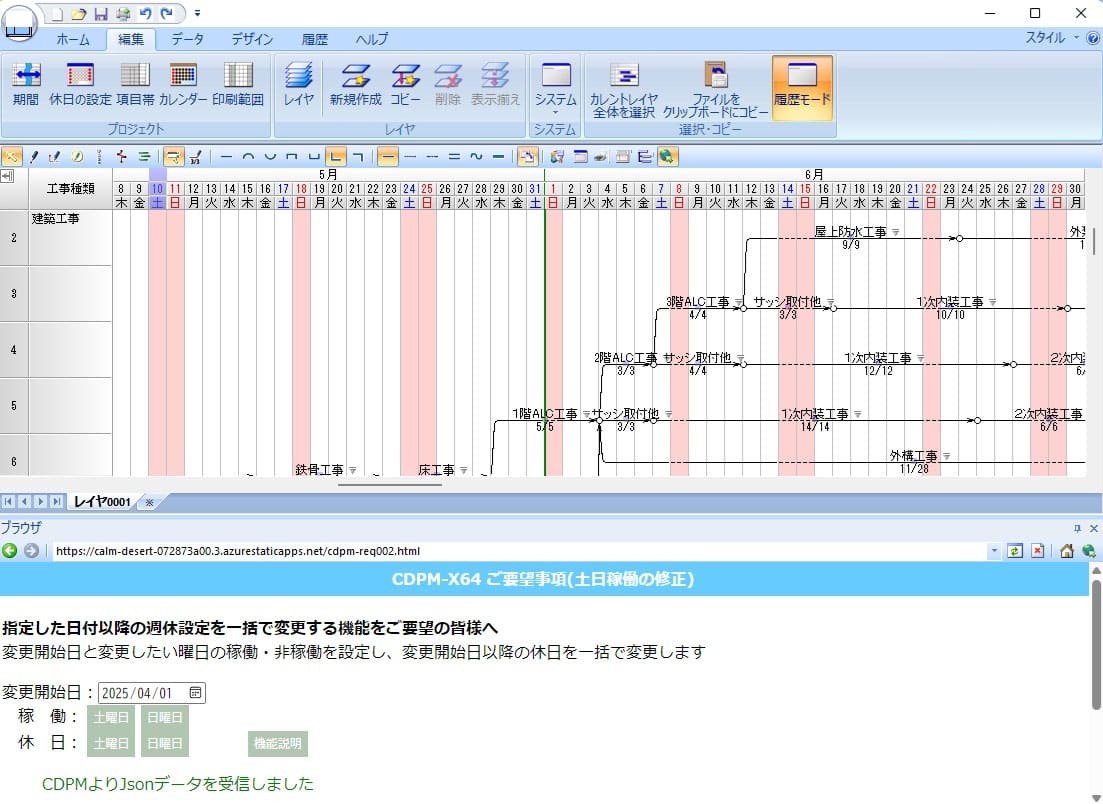Open quick access toolbar customize dropdown
1103x804 pixels.
pos(198,13)
